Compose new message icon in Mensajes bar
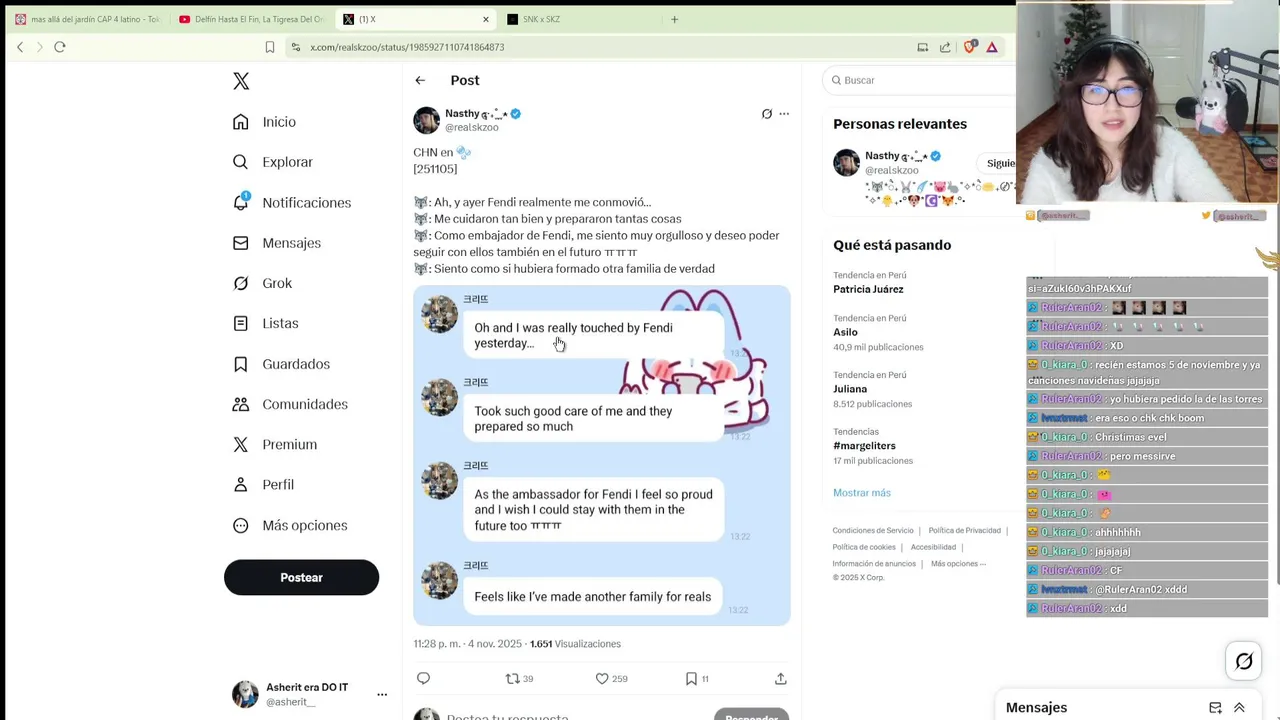Image resolution: width=1280 pixels, height=720 pixels. coord(1215,707)
